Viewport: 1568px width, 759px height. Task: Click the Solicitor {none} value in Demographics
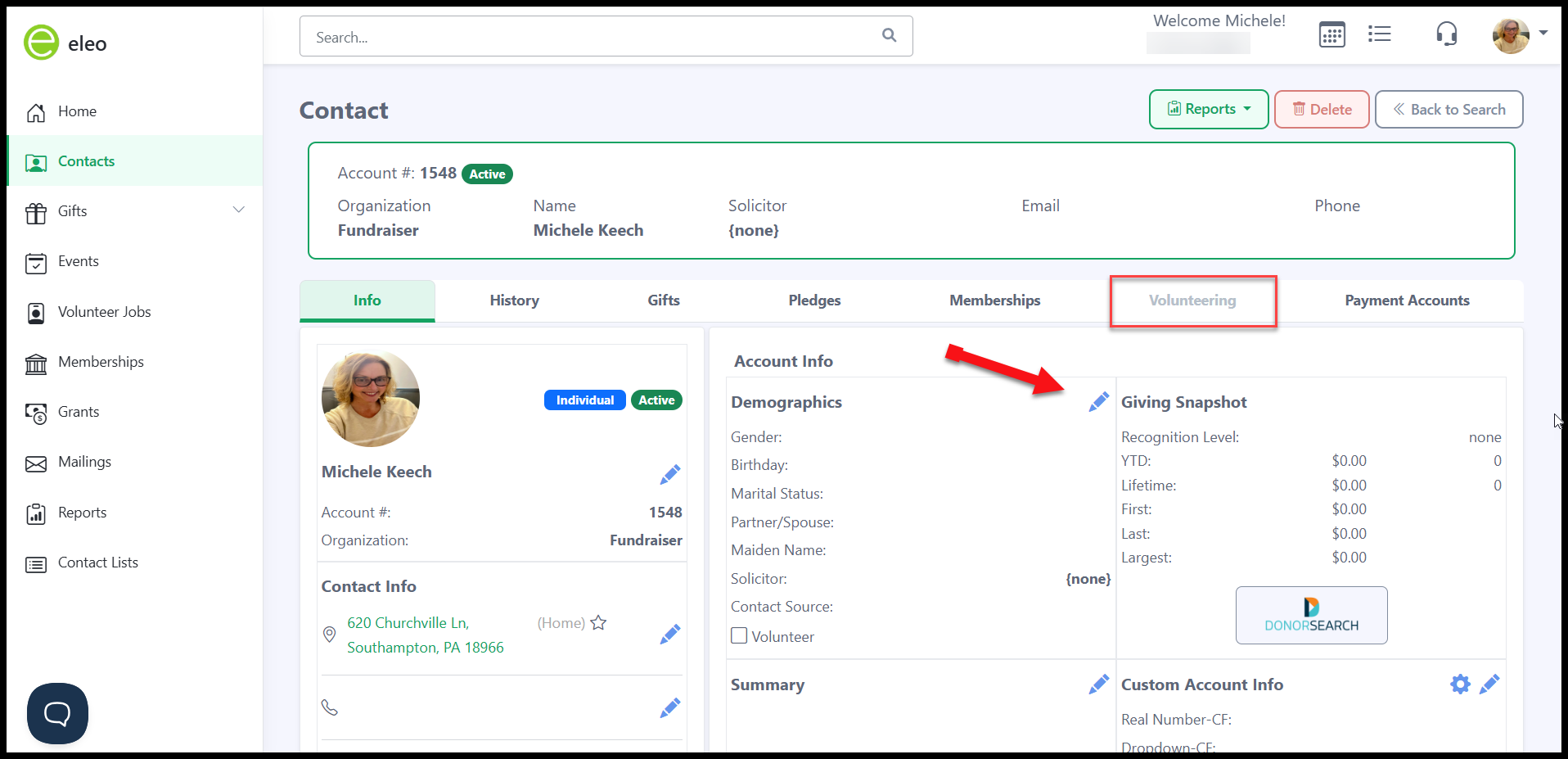[1088, 579]
